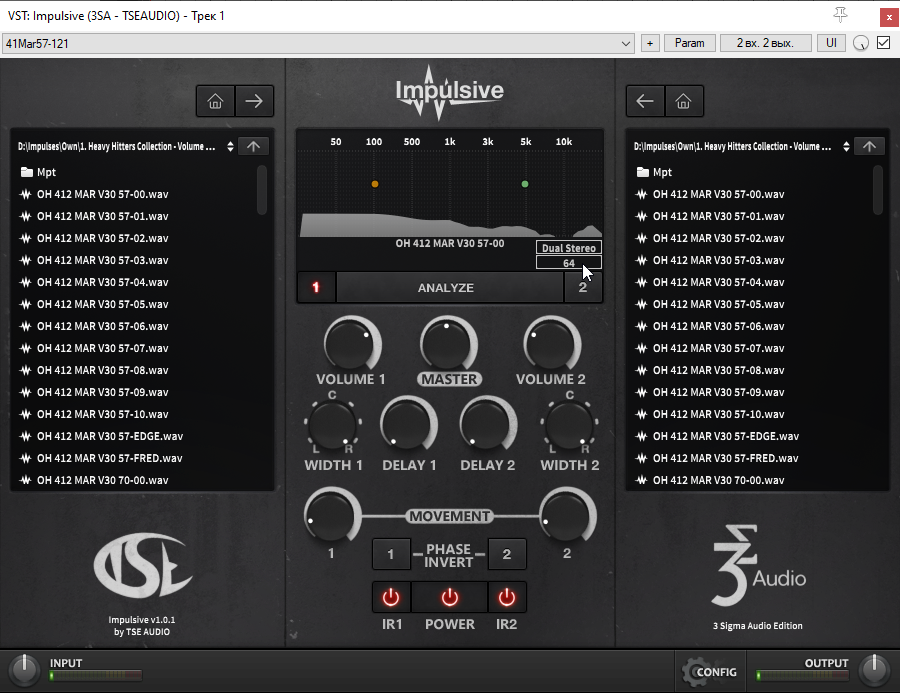Screen dimensions: 900x693
Task: Open right browser path dropdown arrows
Action: click(x=846, y=146)
